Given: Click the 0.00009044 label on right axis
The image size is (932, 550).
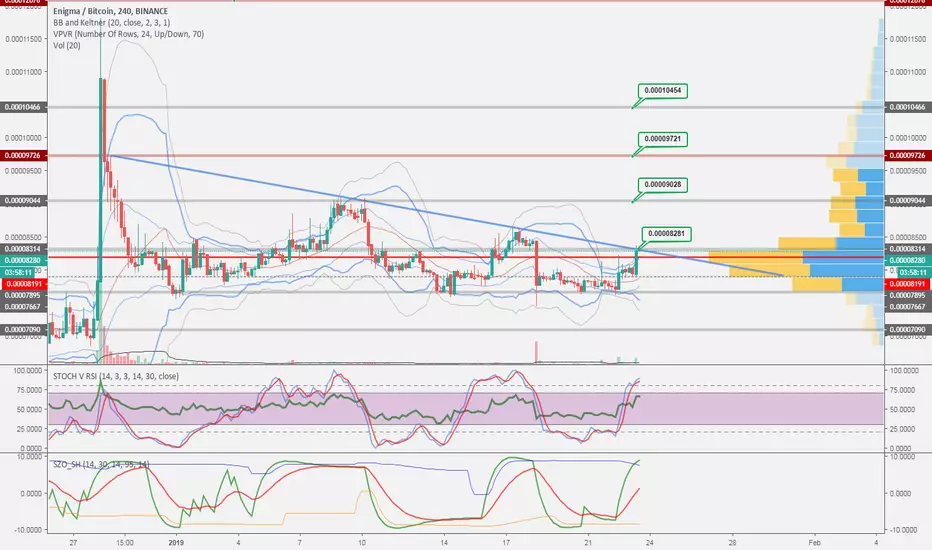Looking at the screenshot, I should pos(908,200).
